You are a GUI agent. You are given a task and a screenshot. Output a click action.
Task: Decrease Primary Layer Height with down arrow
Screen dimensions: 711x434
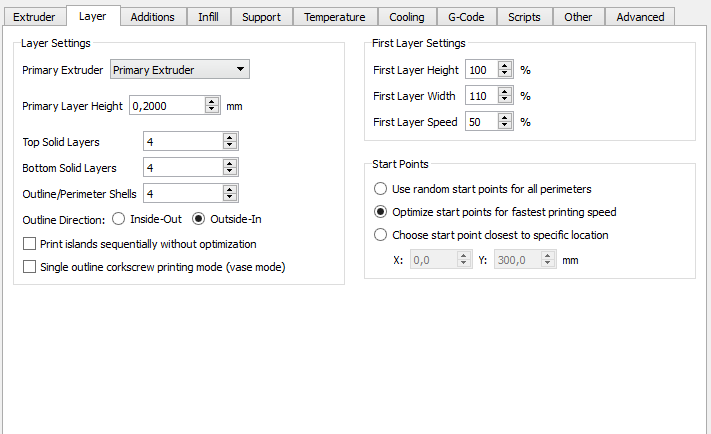click(x=211, y=109)
